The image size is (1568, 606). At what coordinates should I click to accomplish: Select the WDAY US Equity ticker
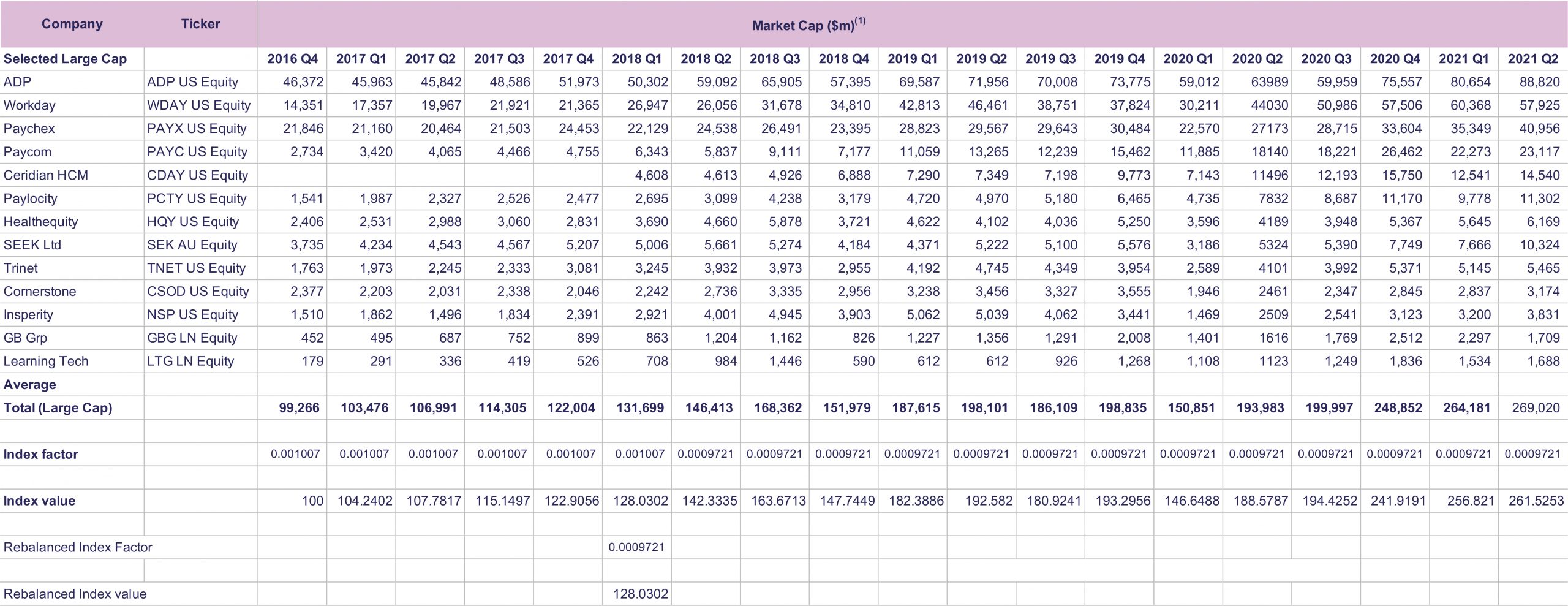click(199, 105)
